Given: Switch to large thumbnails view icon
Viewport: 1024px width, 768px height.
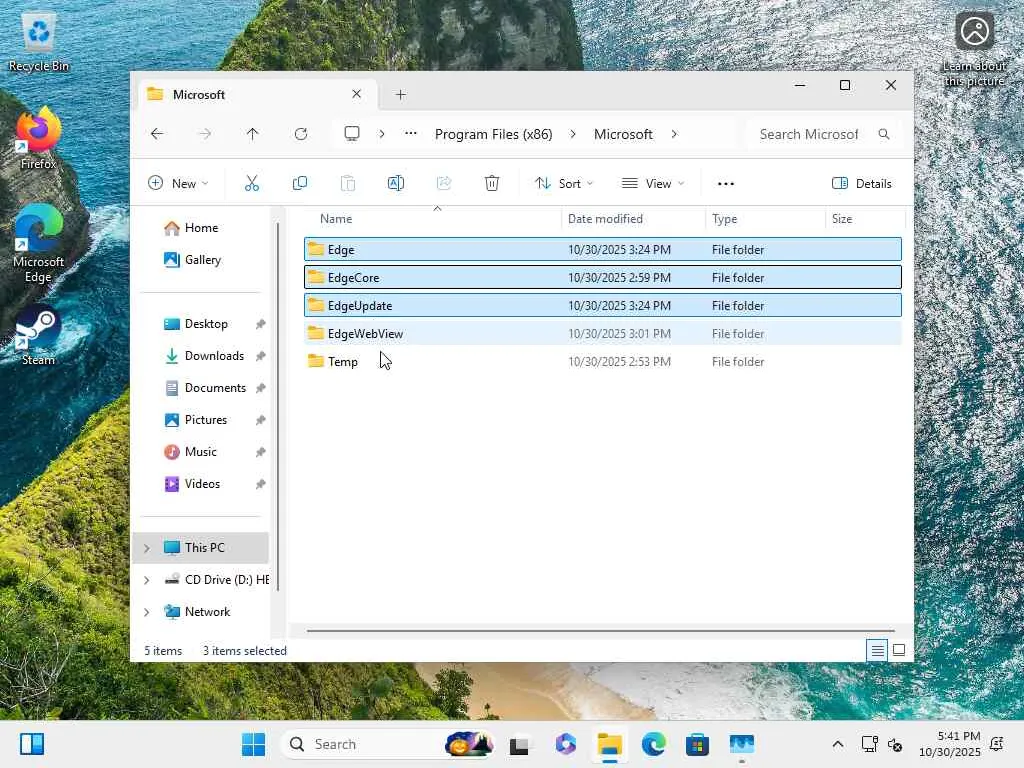Looking at the screenshot, I should (x=899, y=650).
